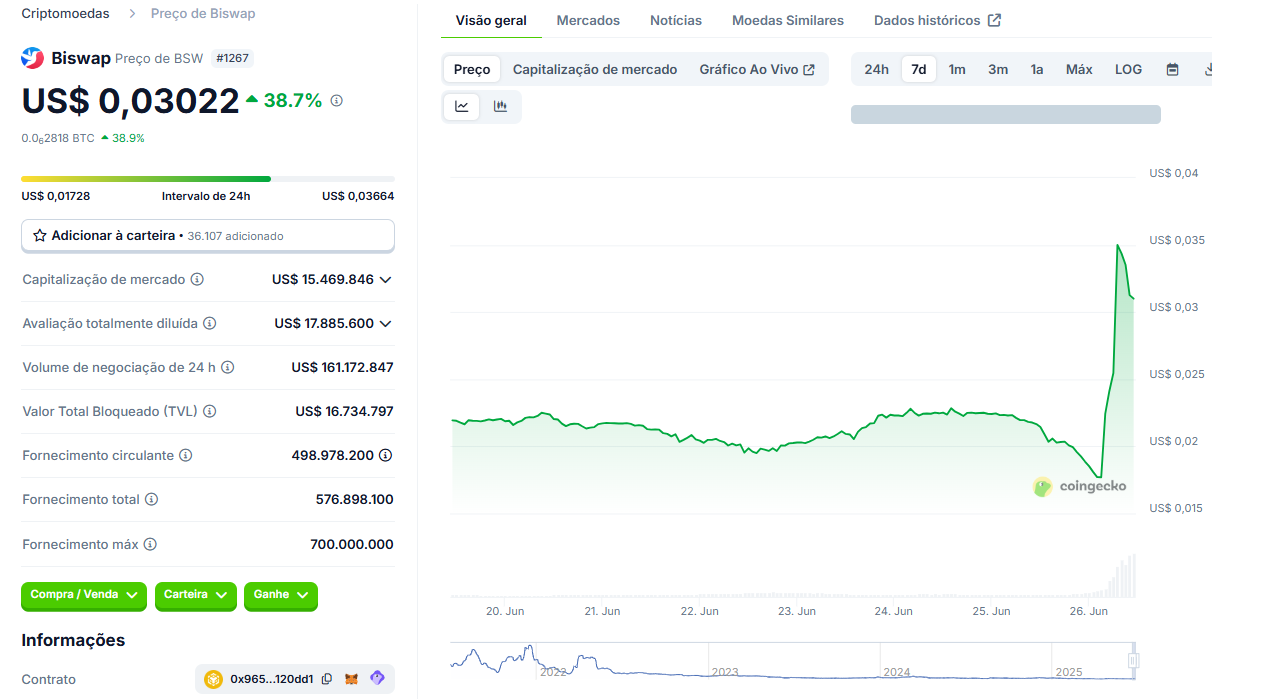Click Adicionar à carteira button
Image resolution: width=1282 pixels, height=699 pixels.
point(208,236)
